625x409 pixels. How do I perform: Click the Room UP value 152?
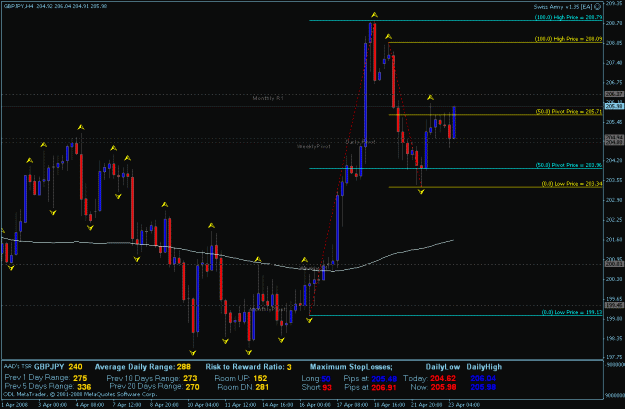point(260,378)
